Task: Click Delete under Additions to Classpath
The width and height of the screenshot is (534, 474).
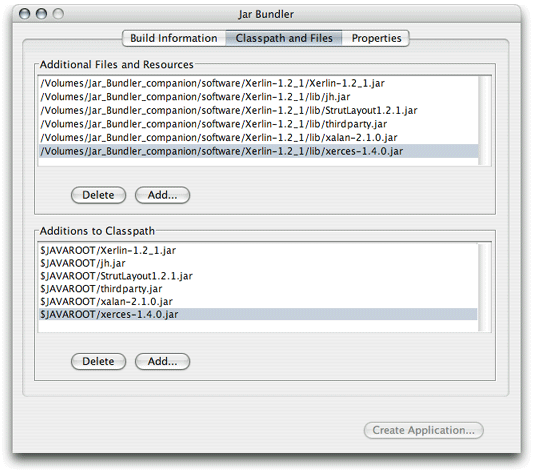Action: pyautogui.click(x=98, y=361)
